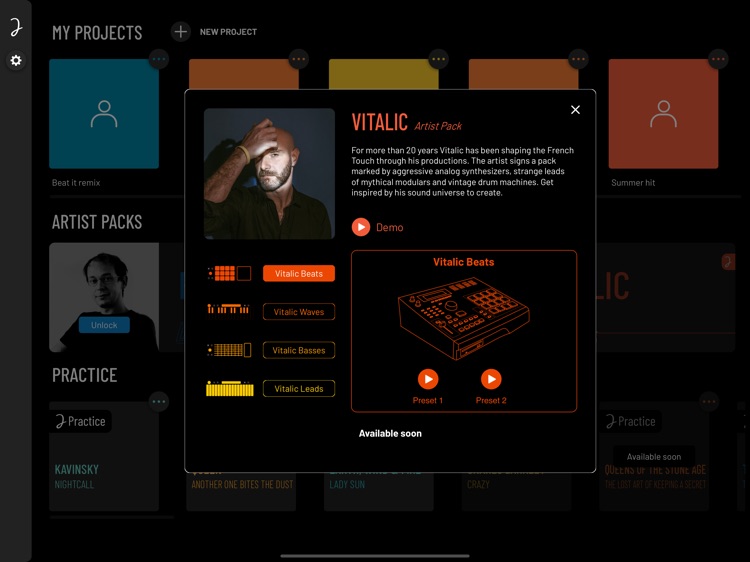Open the Beat it remix project tile

point(104,114)
